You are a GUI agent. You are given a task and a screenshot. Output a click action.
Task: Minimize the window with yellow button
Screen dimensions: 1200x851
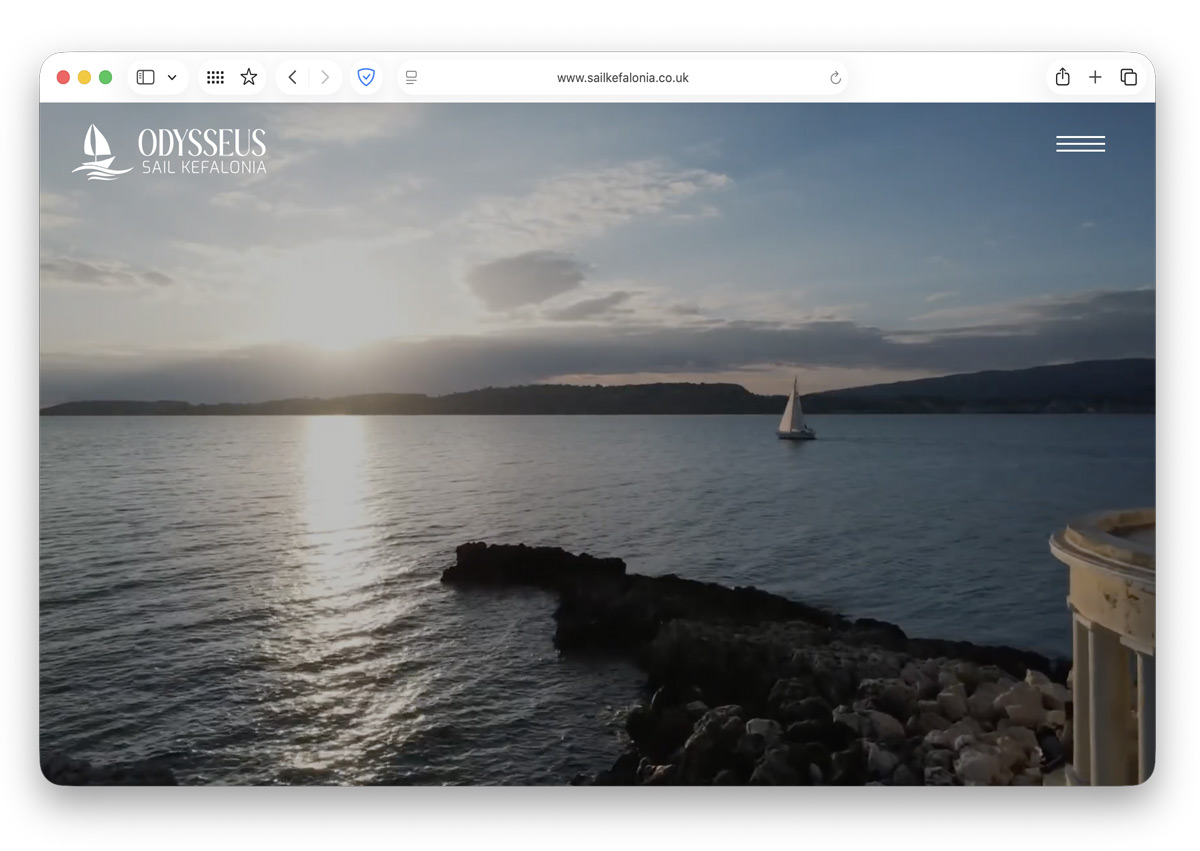pyautogui.click(x=84, y=77)
